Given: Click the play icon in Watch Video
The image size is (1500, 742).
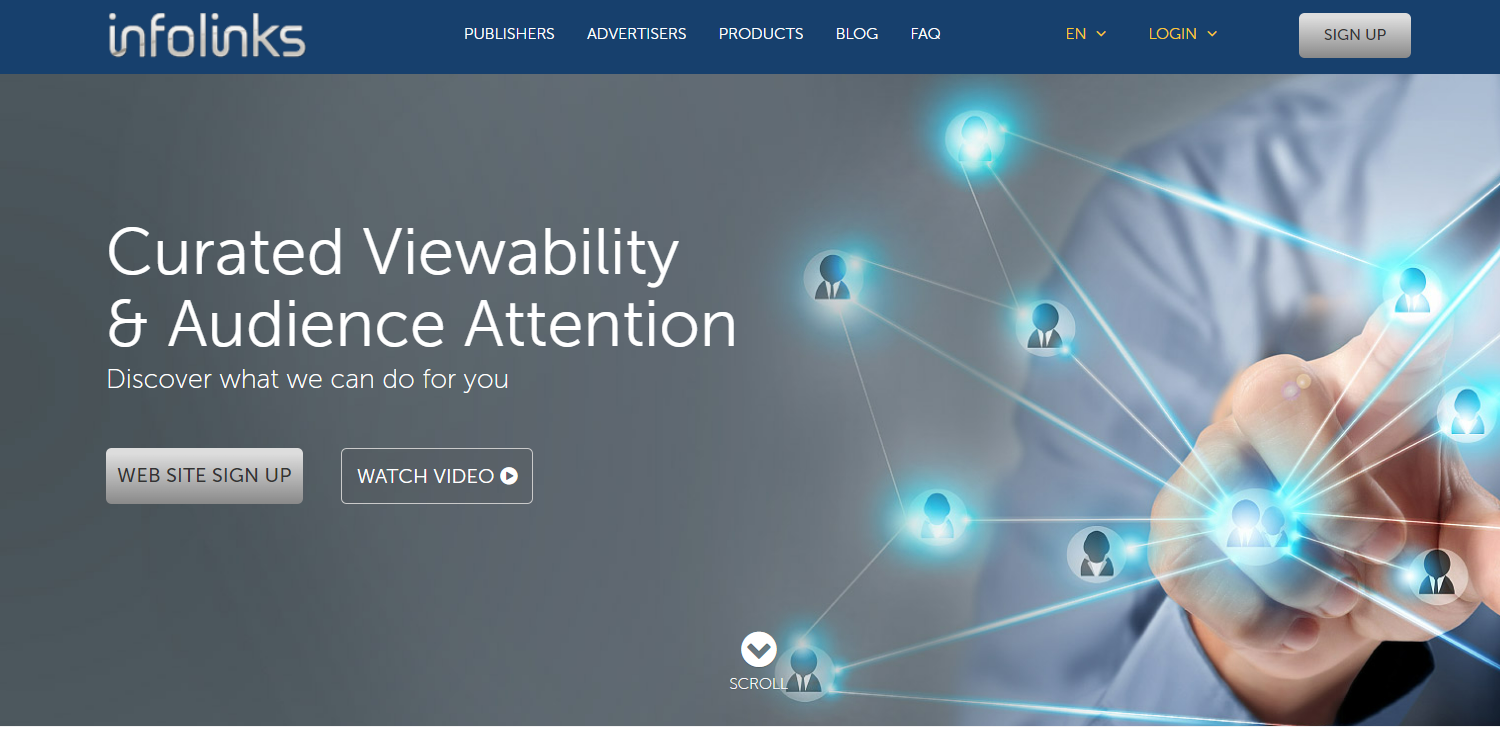Looking at the screenshot, I should coord(509,476).
